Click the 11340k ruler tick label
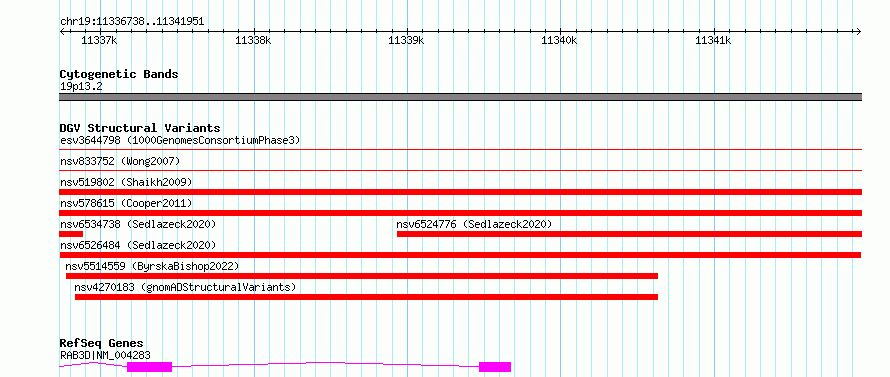The image size is (890, 377). 560,40
